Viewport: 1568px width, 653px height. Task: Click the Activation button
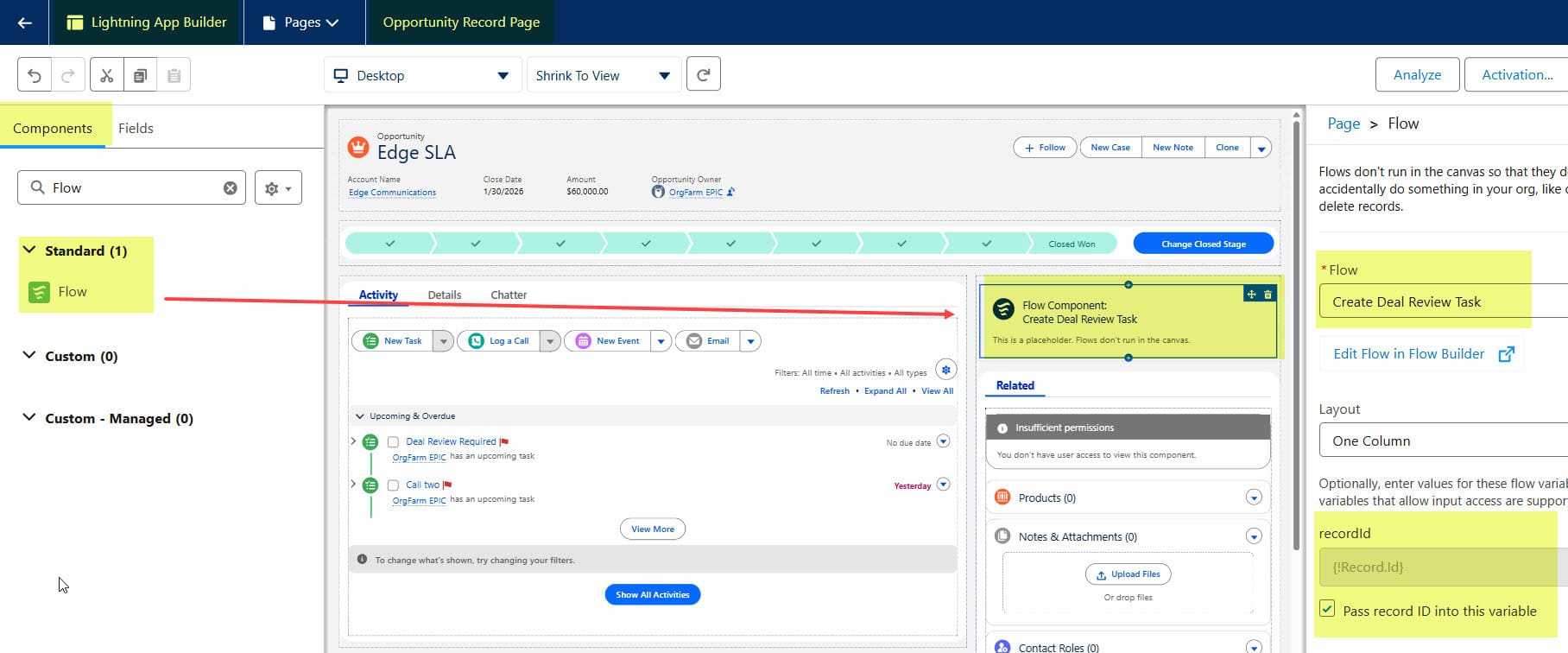click(1516, 74)
